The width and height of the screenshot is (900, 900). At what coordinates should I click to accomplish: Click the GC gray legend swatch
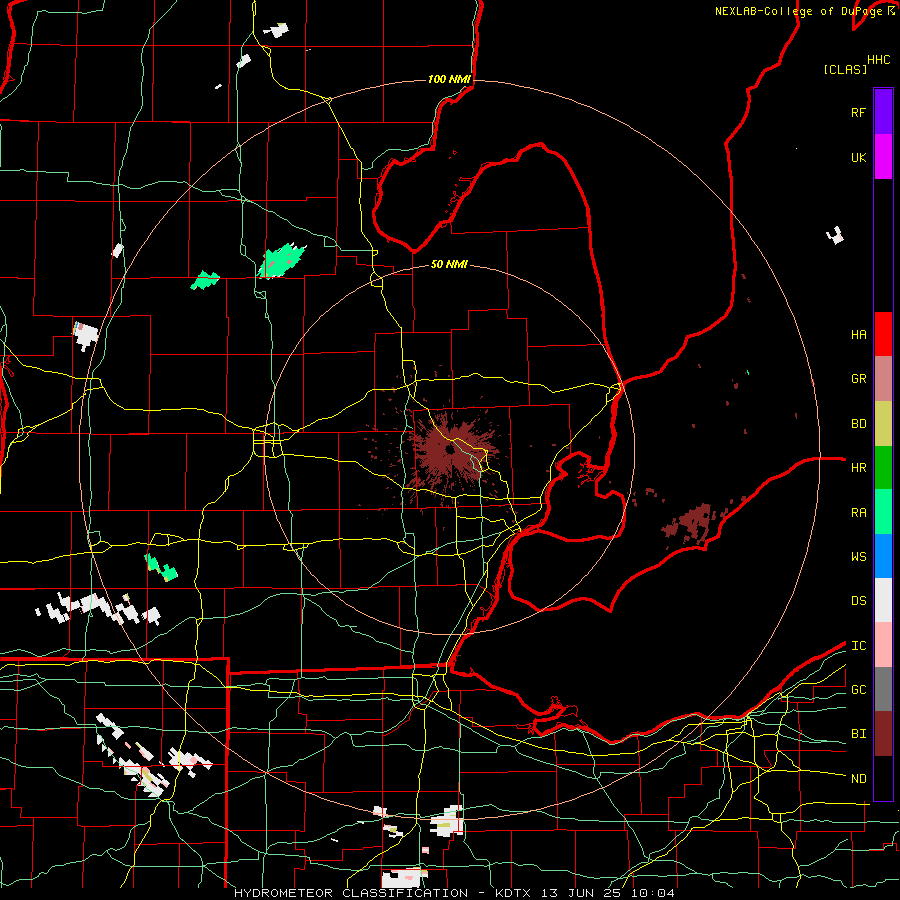click(x=883, y=689)
